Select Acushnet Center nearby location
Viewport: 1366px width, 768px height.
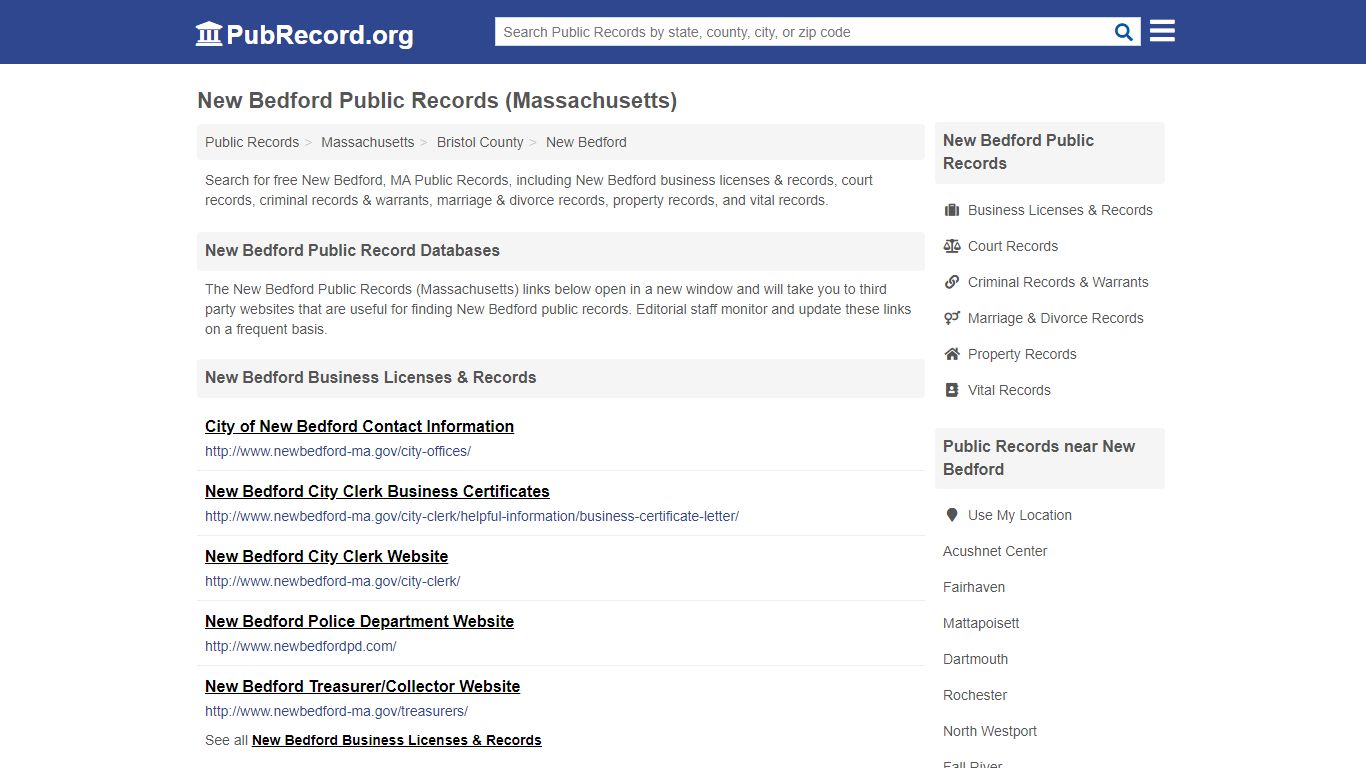pos(995,551)
